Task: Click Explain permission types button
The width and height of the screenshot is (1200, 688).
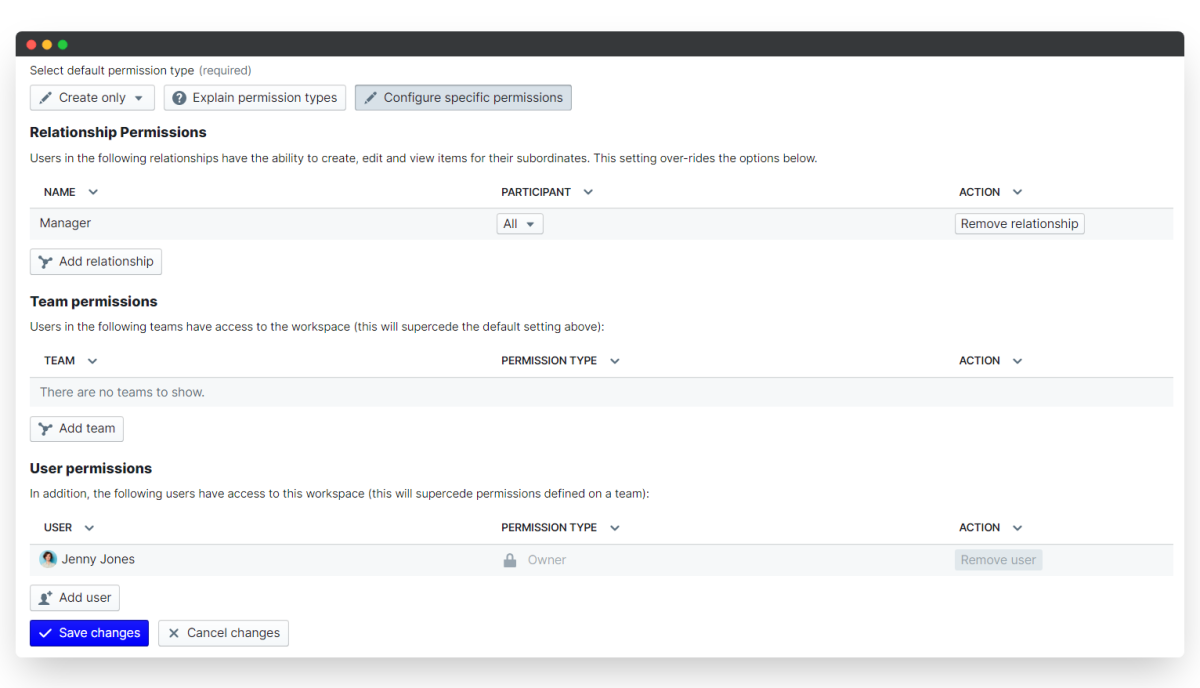Action: click(x=255, y=98)
